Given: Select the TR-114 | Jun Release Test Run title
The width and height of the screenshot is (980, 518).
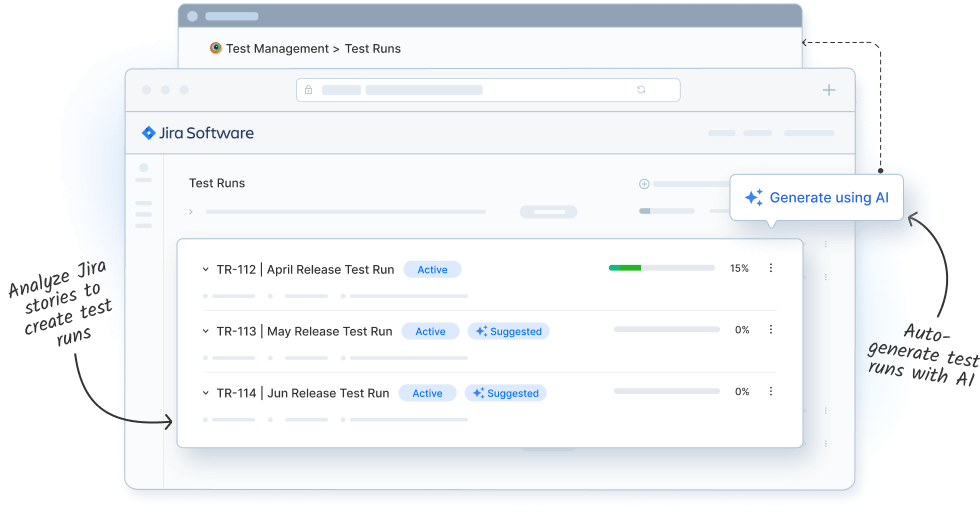Looking at the screenshot, I should (x=303, y=393).
